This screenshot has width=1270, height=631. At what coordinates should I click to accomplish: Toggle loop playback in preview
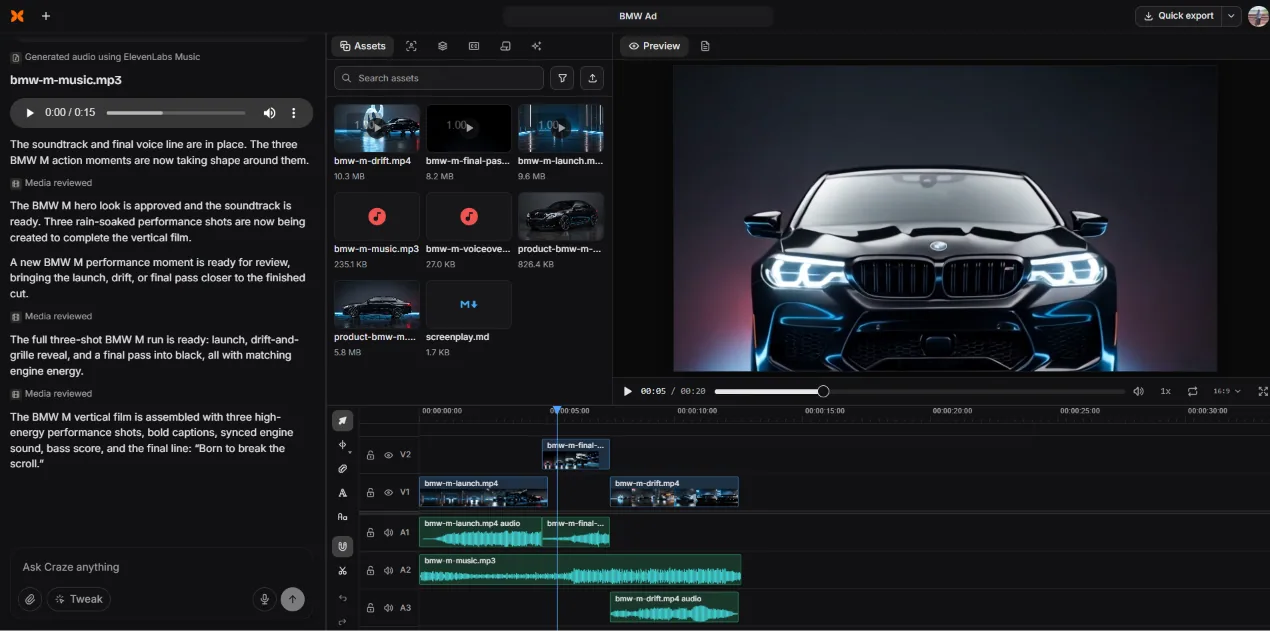coord(1192,391)
